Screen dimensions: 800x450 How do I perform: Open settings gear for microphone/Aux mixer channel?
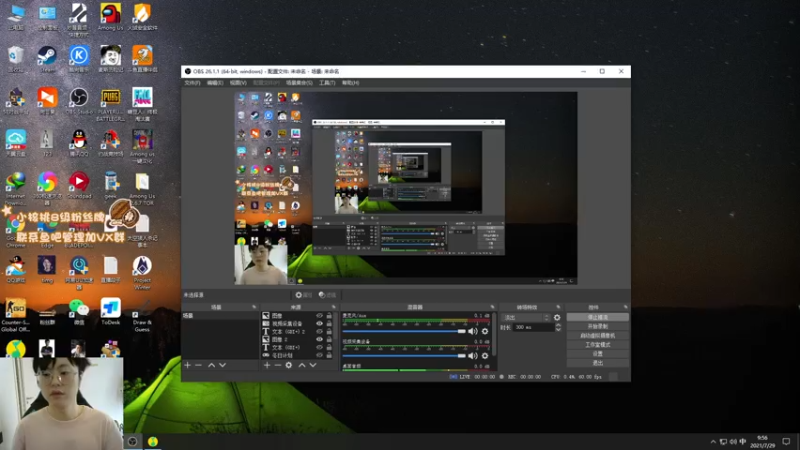pos(485,331)
